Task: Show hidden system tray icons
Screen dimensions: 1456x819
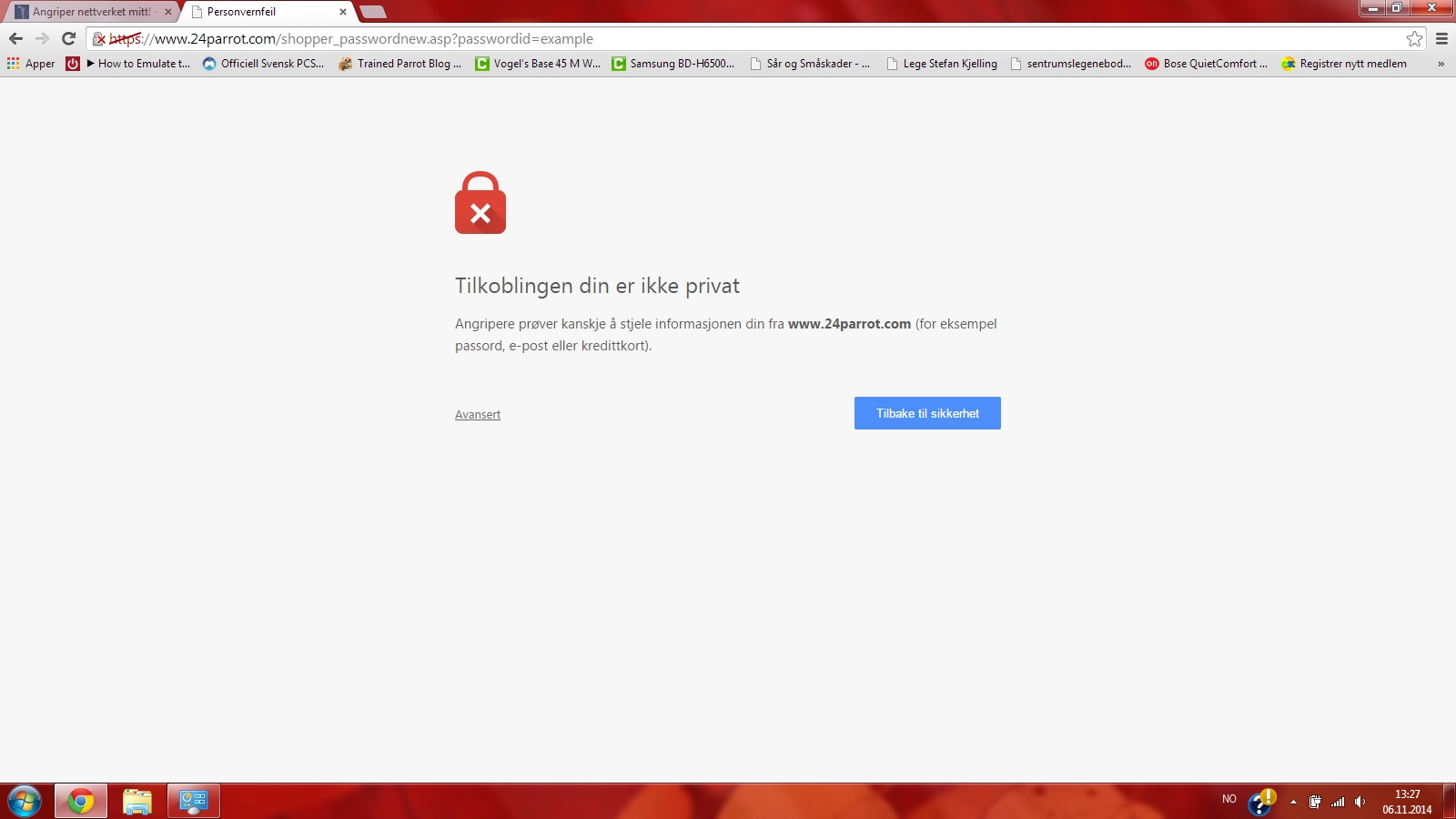Action: (1293, 802)
